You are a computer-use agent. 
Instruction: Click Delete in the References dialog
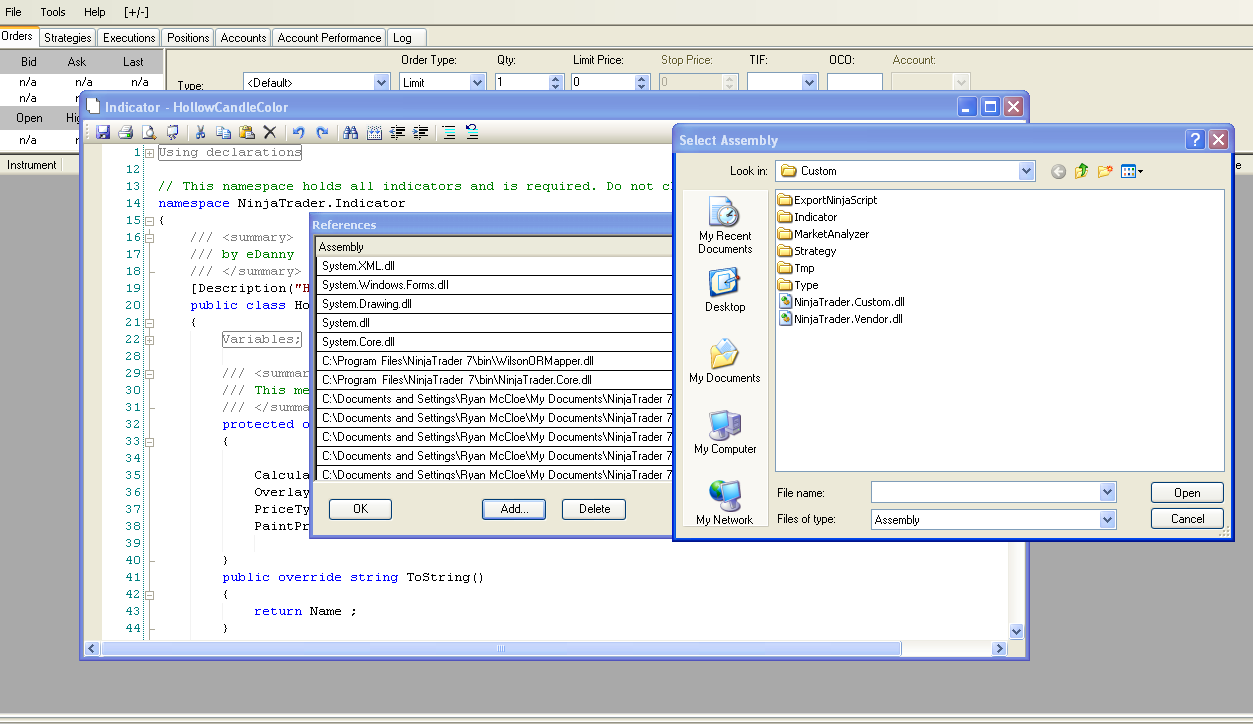coord(594,509)
